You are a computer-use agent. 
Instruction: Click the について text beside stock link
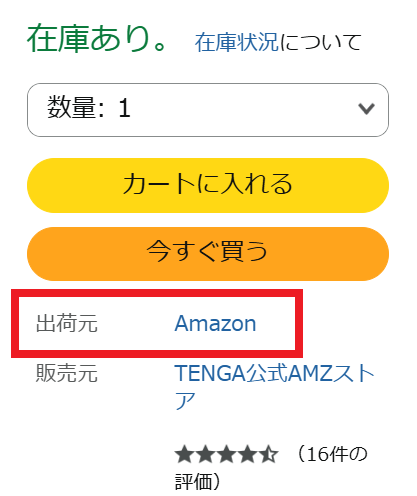(320, 43)
